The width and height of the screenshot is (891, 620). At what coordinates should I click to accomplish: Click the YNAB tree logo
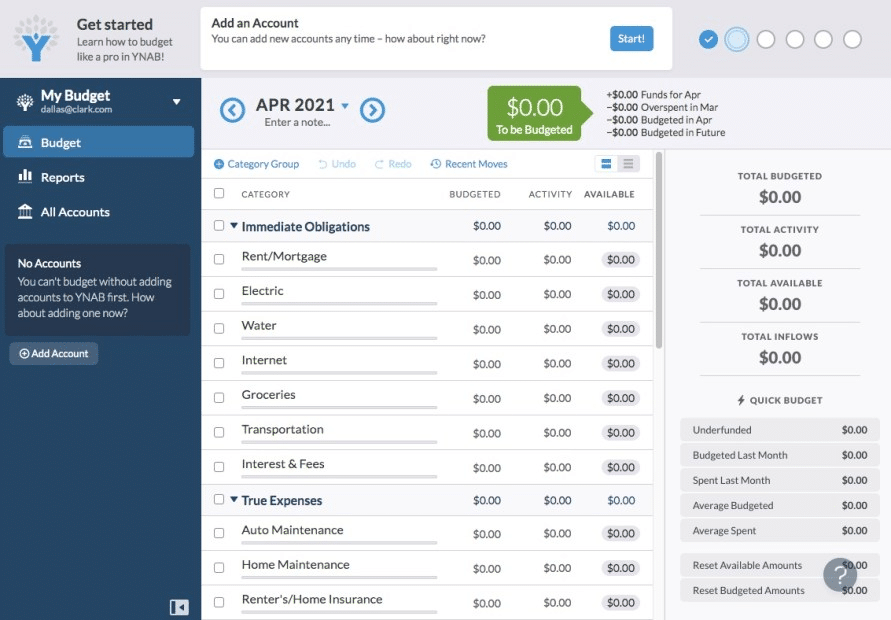(36, 39)
